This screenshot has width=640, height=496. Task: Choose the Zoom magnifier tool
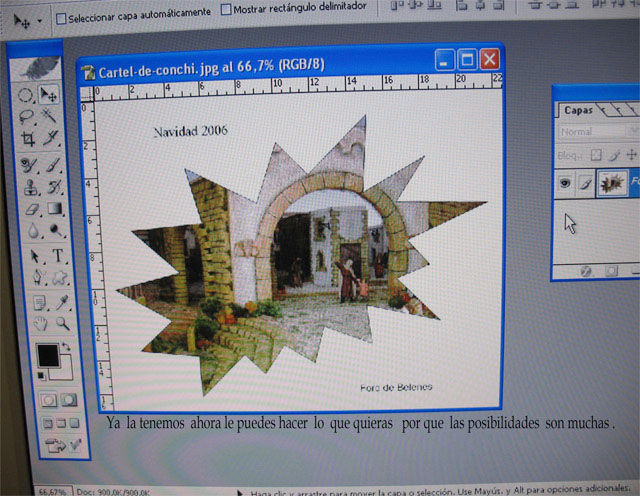click(62, 323)
